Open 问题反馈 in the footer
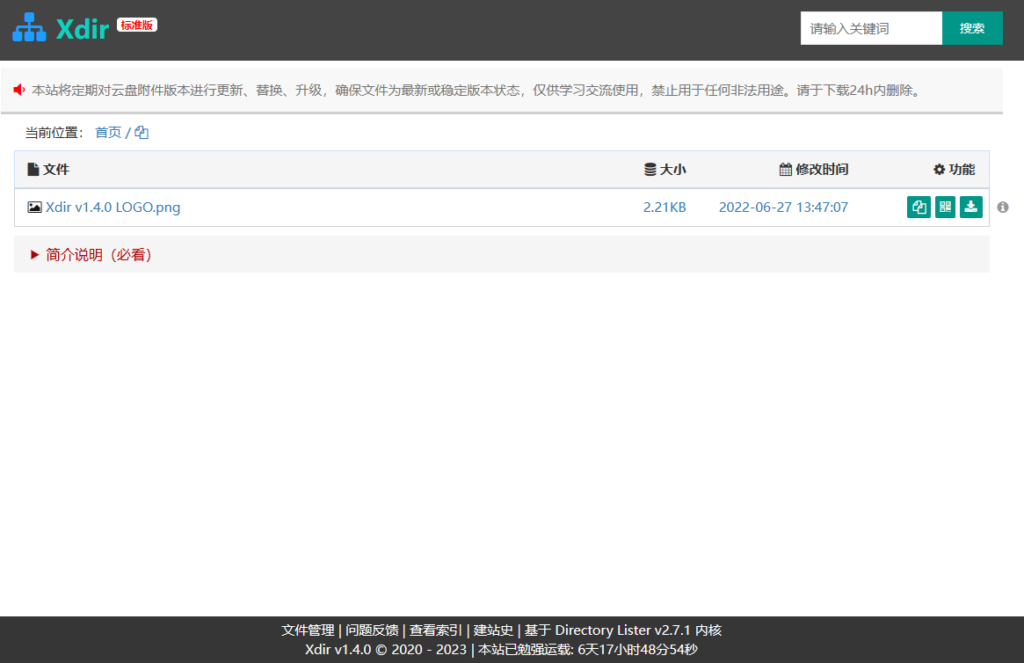Screen dimensions: 1024x663 point(372,630)
